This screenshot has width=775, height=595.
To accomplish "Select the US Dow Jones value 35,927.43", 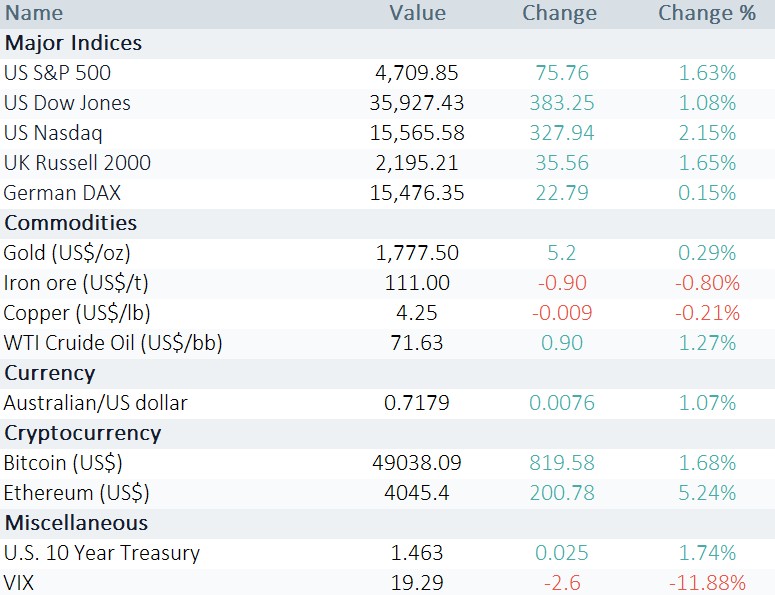I will (x=417, y=103).
